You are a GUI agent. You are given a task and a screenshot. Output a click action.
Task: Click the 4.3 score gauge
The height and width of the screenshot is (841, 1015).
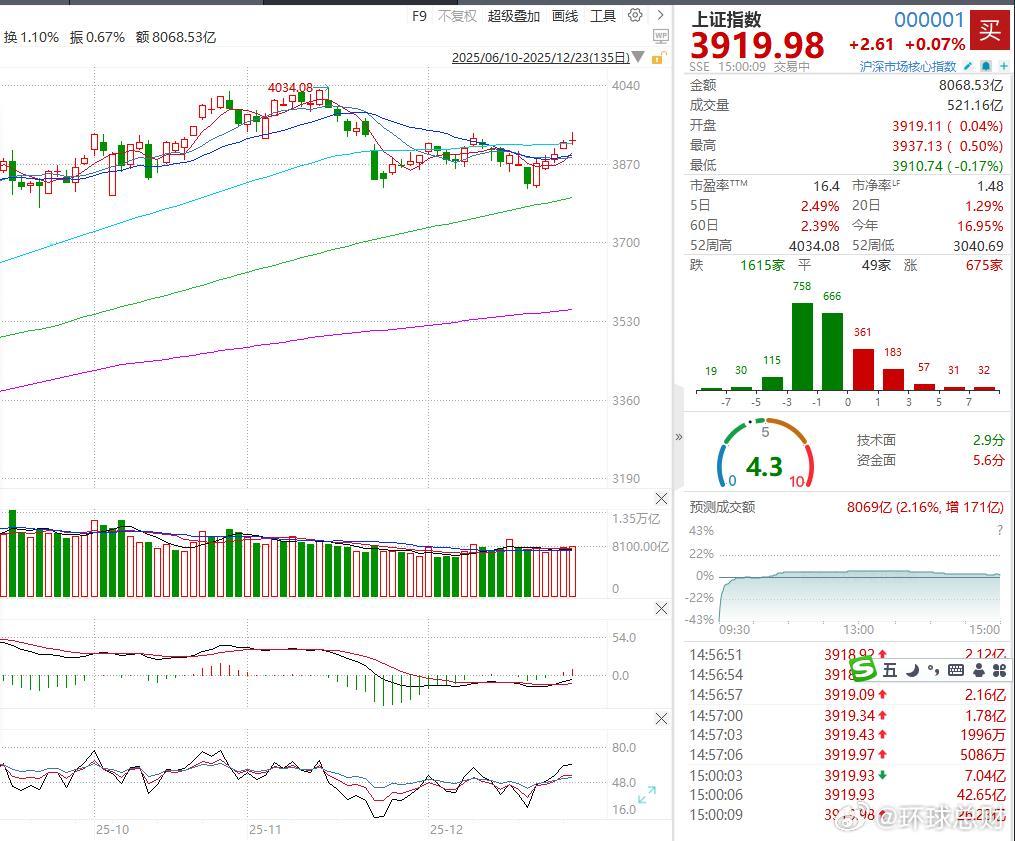click(x=764, y=453)
